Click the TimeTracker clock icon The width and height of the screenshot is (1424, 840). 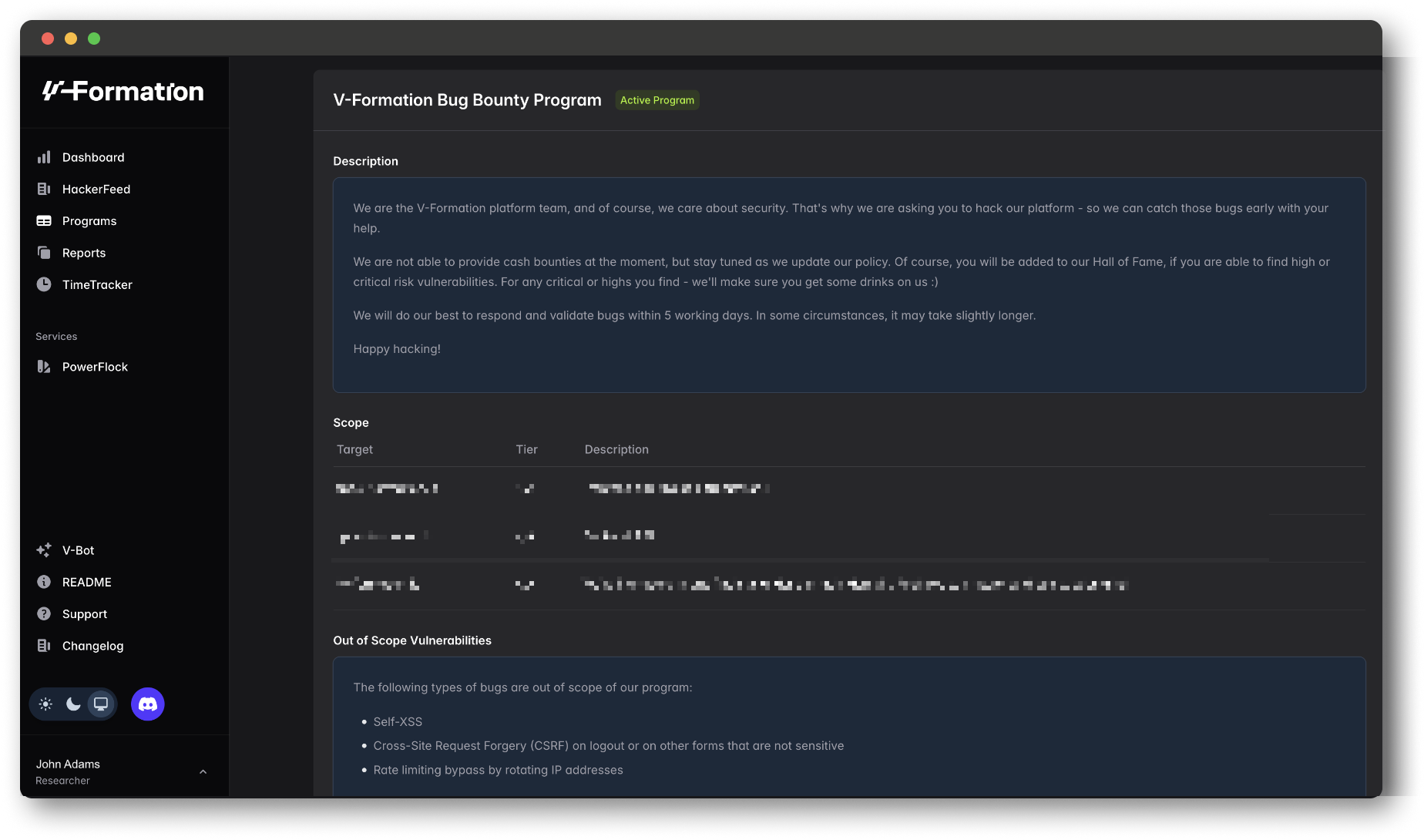tap(44, 284)
